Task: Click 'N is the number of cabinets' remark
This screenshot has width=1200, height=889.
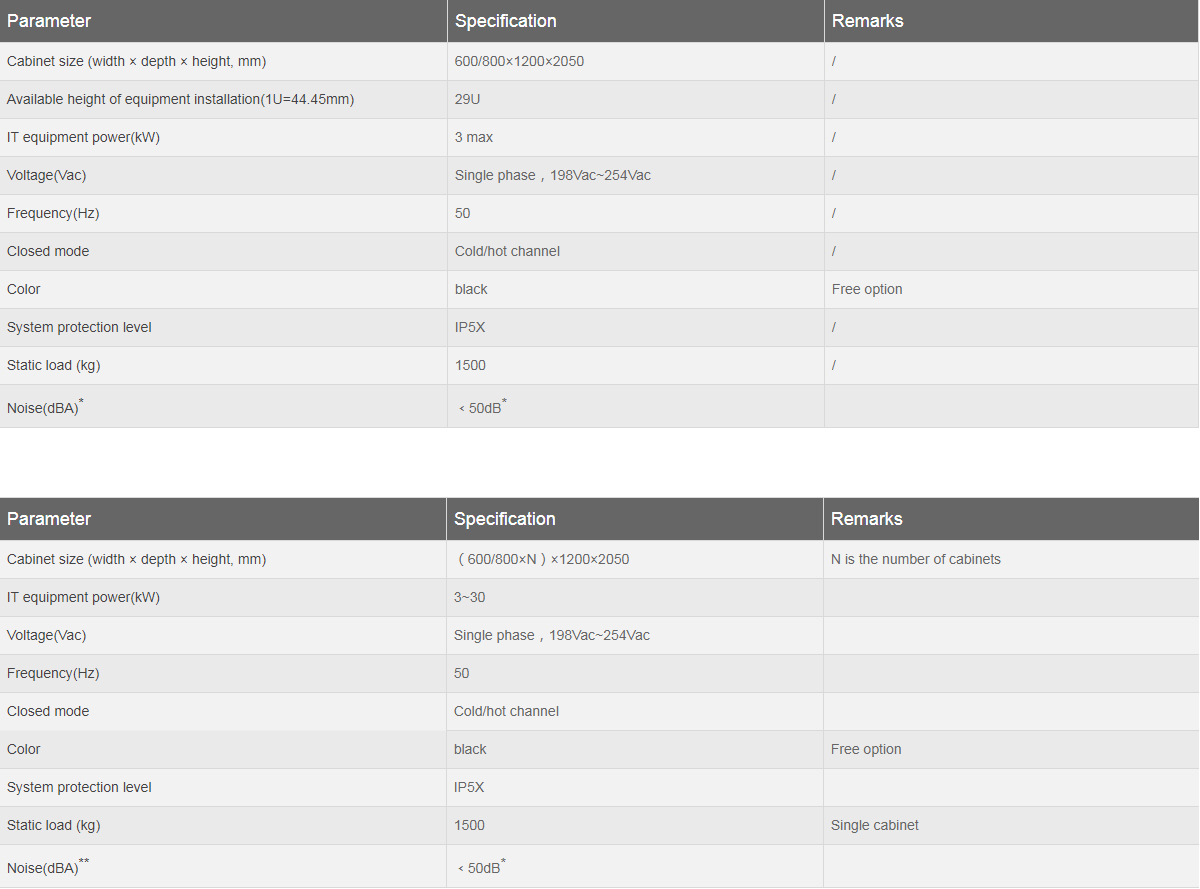Action: point(916,559)
